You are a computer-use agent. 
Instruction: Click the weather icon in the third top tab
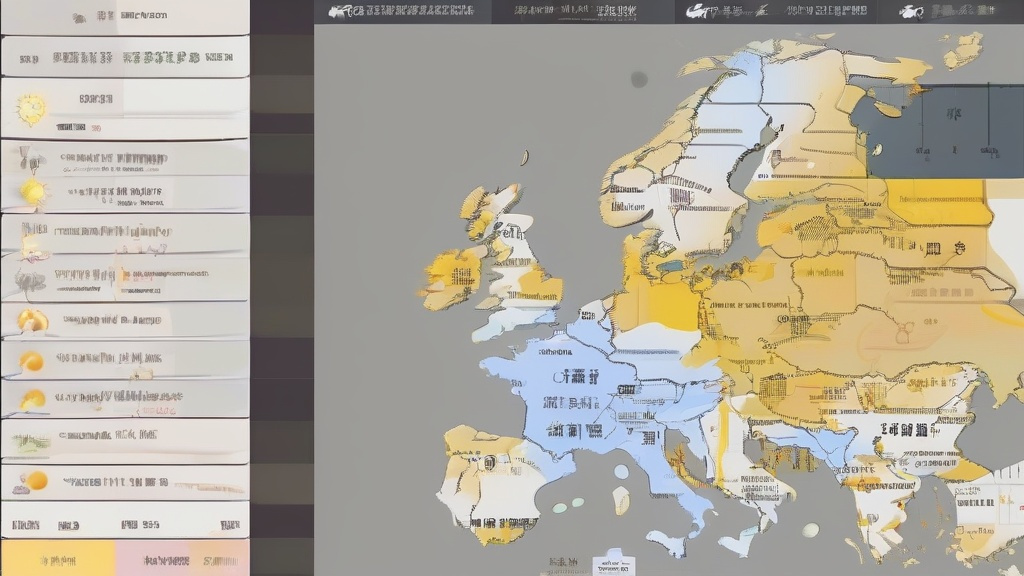[x=699, y=12]
